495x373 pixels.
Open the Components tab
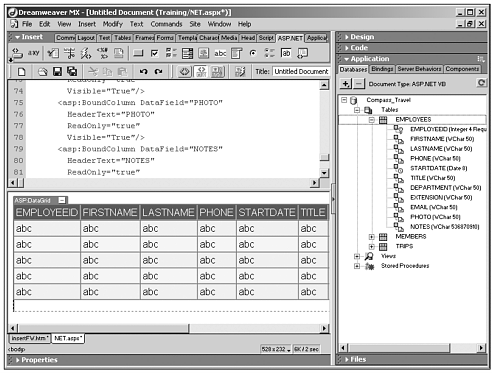(462, 69)
